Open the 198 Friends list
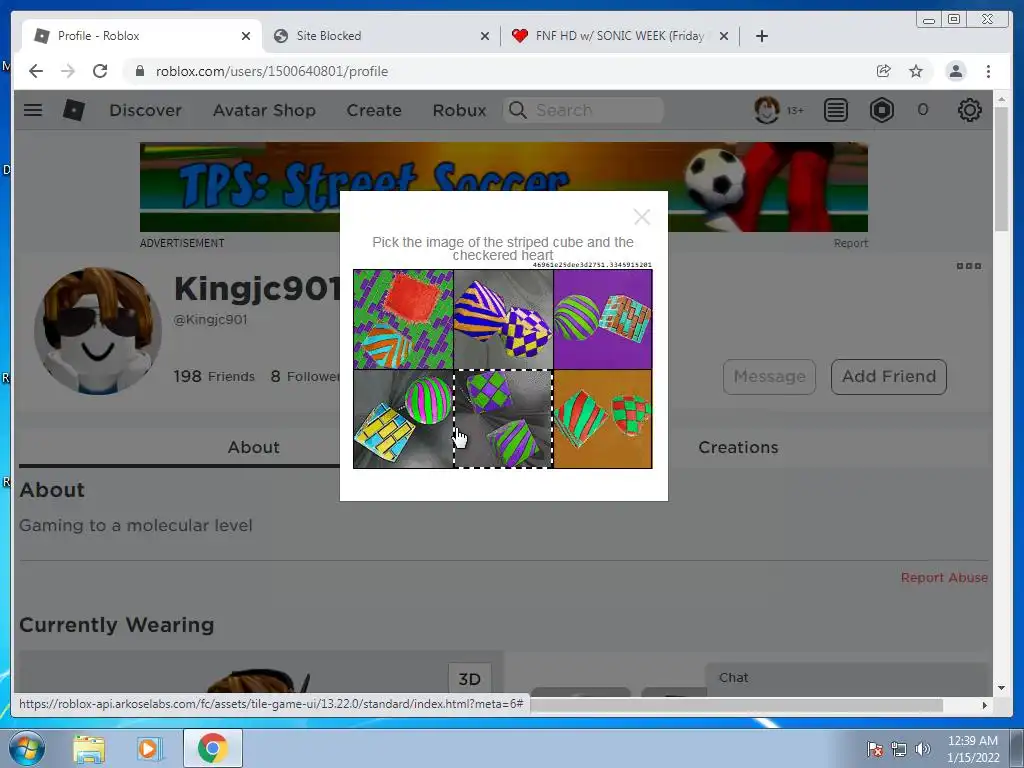The height and width of the screenshot is (768, 1024). [x=214, y=376]
